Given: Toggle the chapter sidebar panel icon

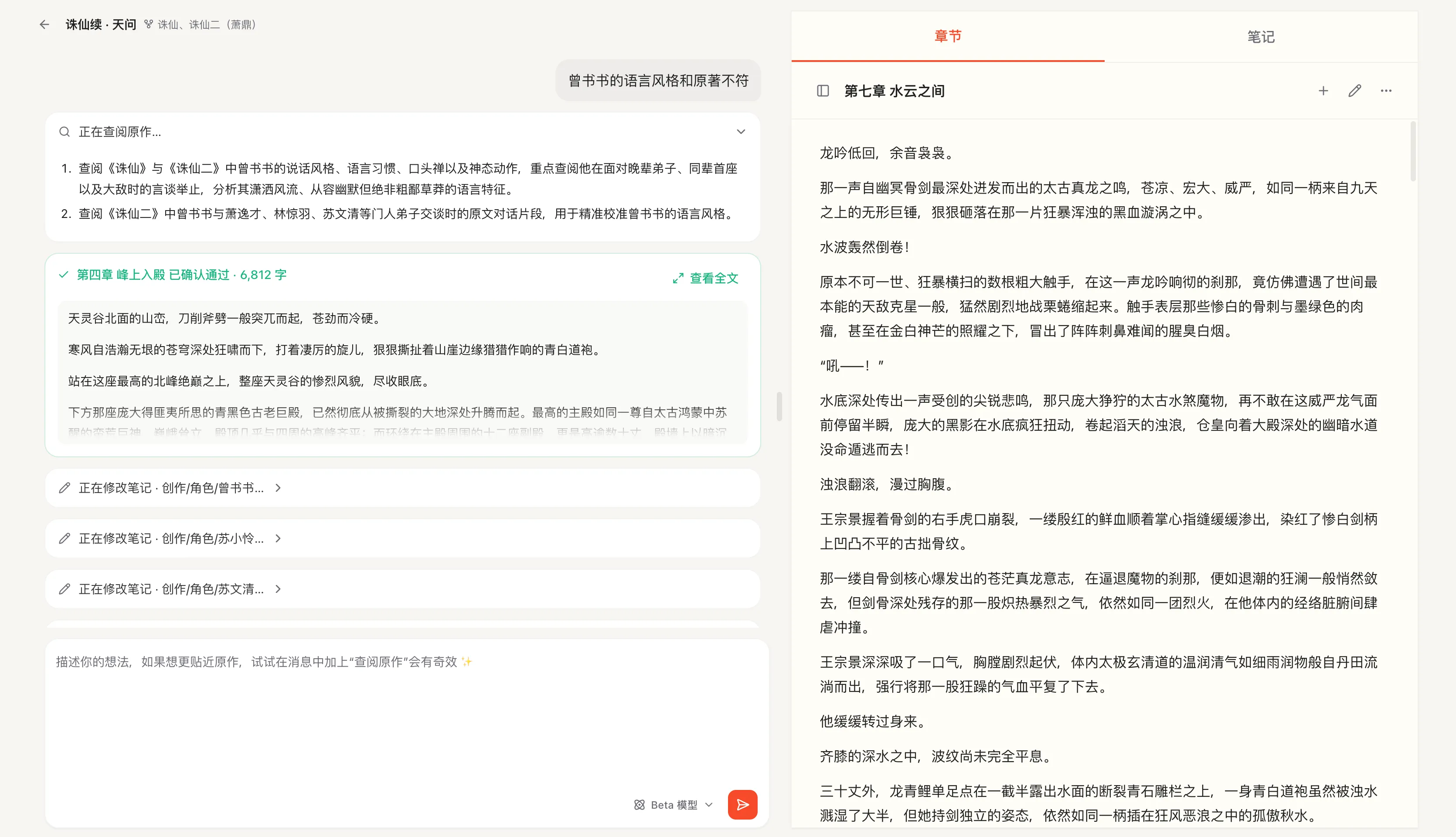Looking at the screenshot, I should (823, 91).
